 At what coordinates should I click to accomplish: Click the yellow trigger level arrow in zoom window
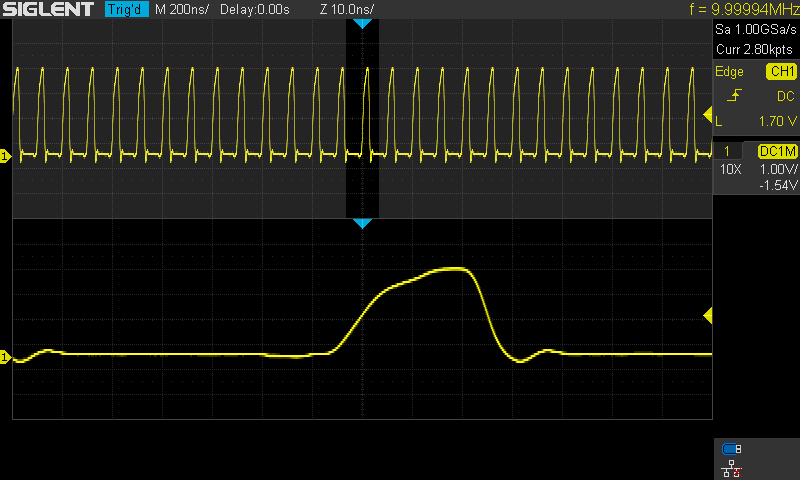[x=708, y=316]
